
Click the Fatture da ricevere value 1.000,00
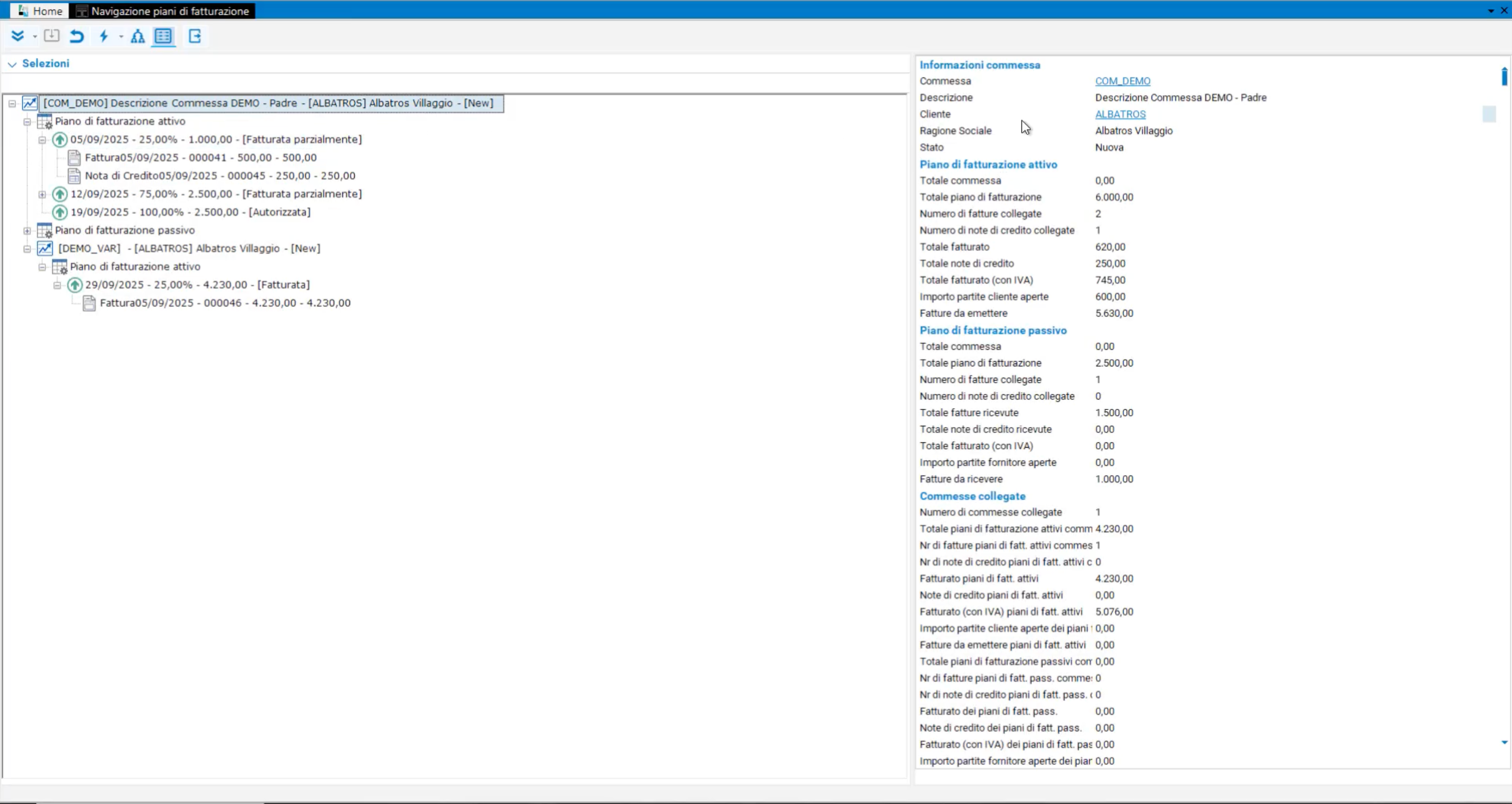coord(1114,479)
